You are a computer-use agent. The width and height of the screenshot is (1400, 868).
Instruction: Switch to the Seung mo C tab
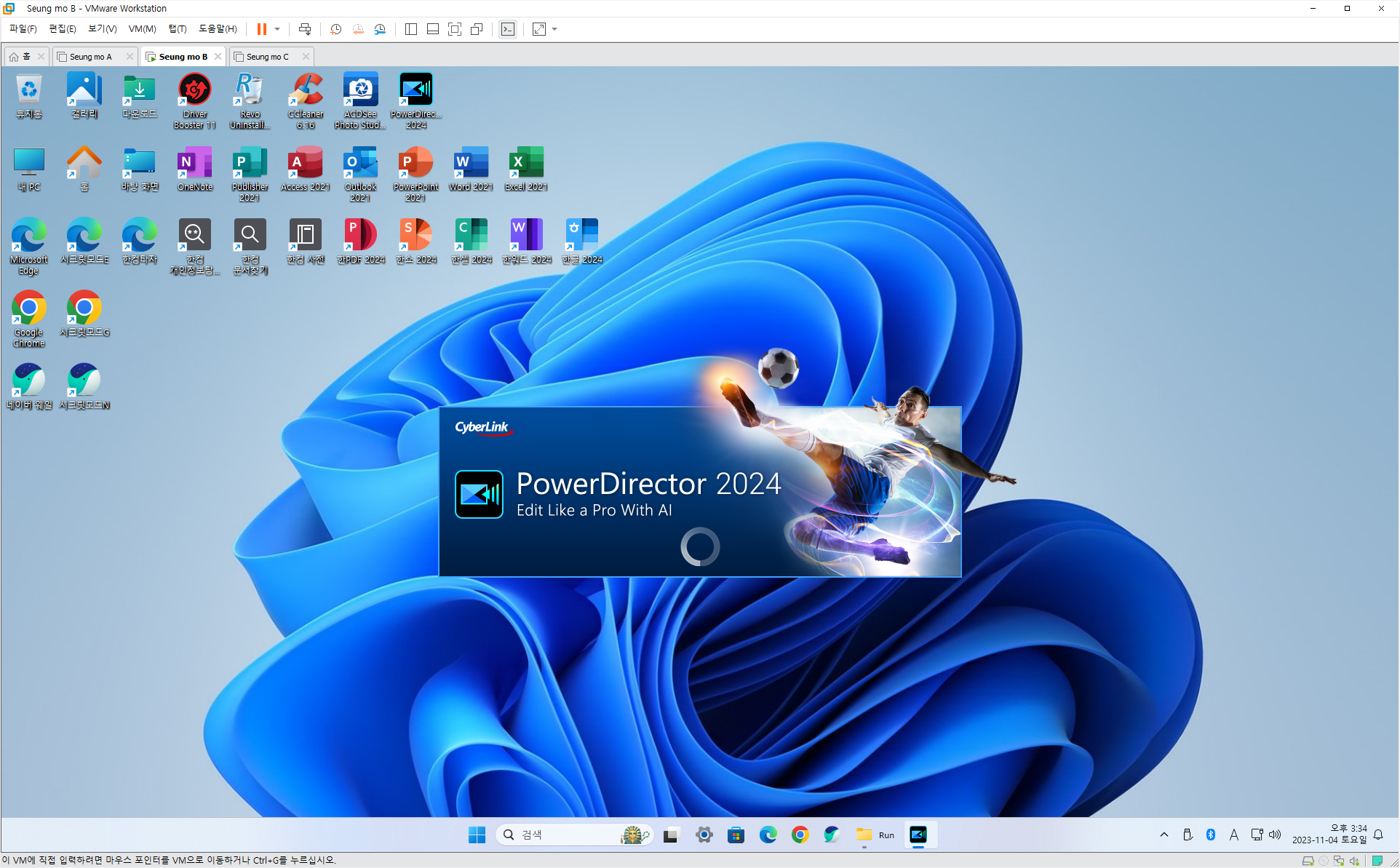click(267, 57)
